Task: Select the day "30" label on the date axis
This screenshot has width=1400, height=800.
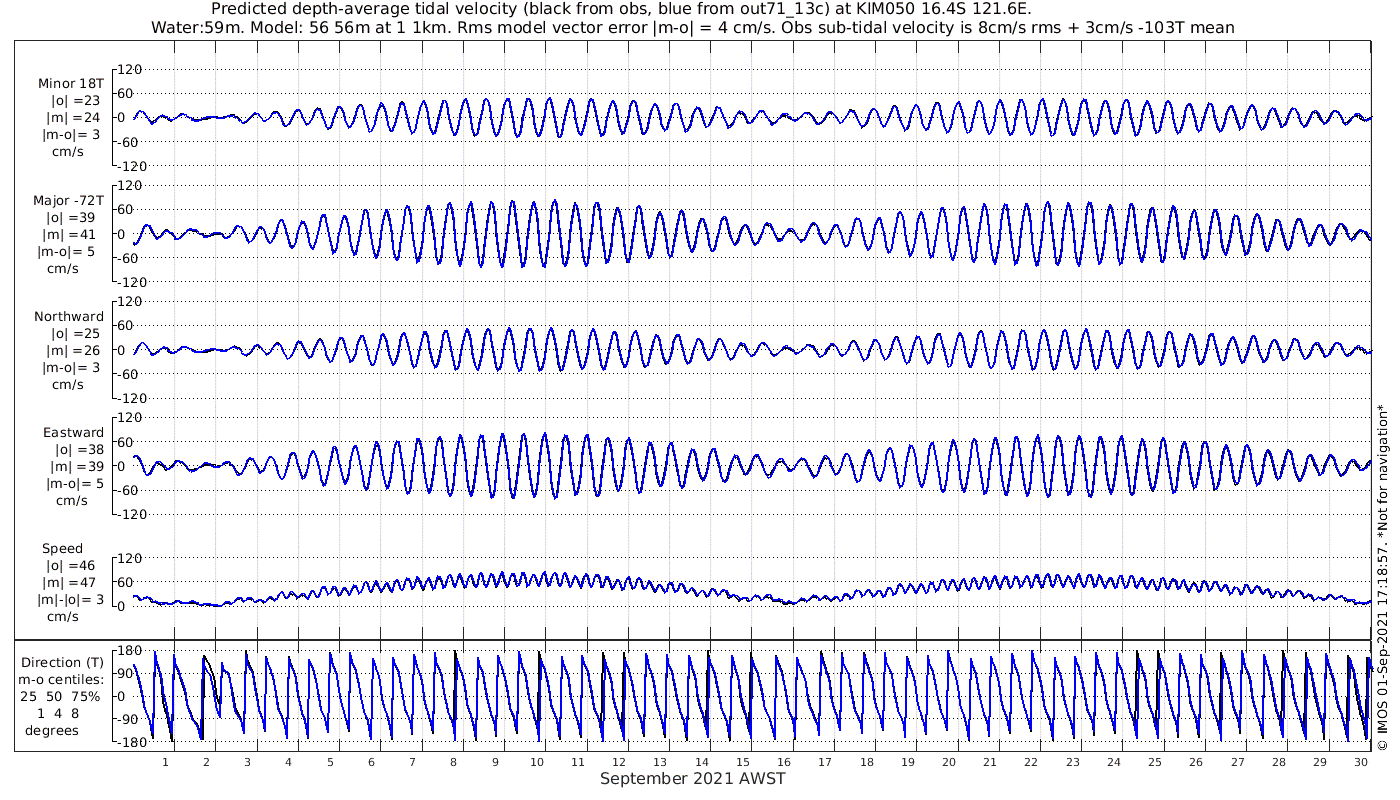Action: click(x=1361, y=762)
